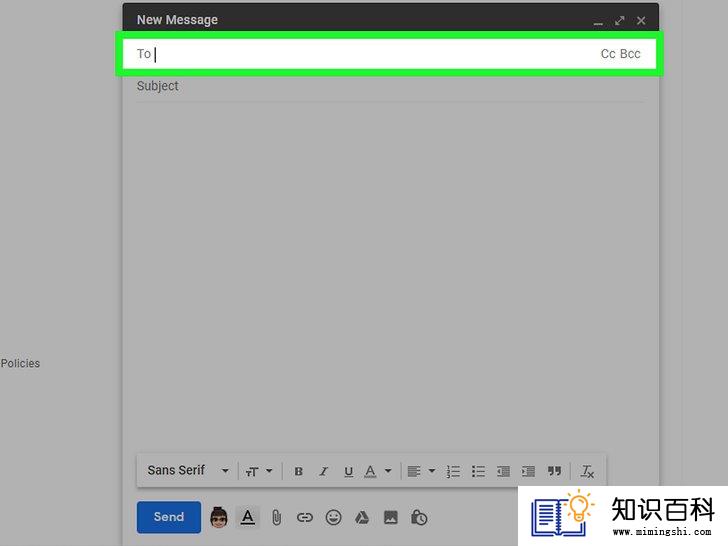Click the text color A icon
The height and width of the screenshot is (546, 728).
coord(370,471)
